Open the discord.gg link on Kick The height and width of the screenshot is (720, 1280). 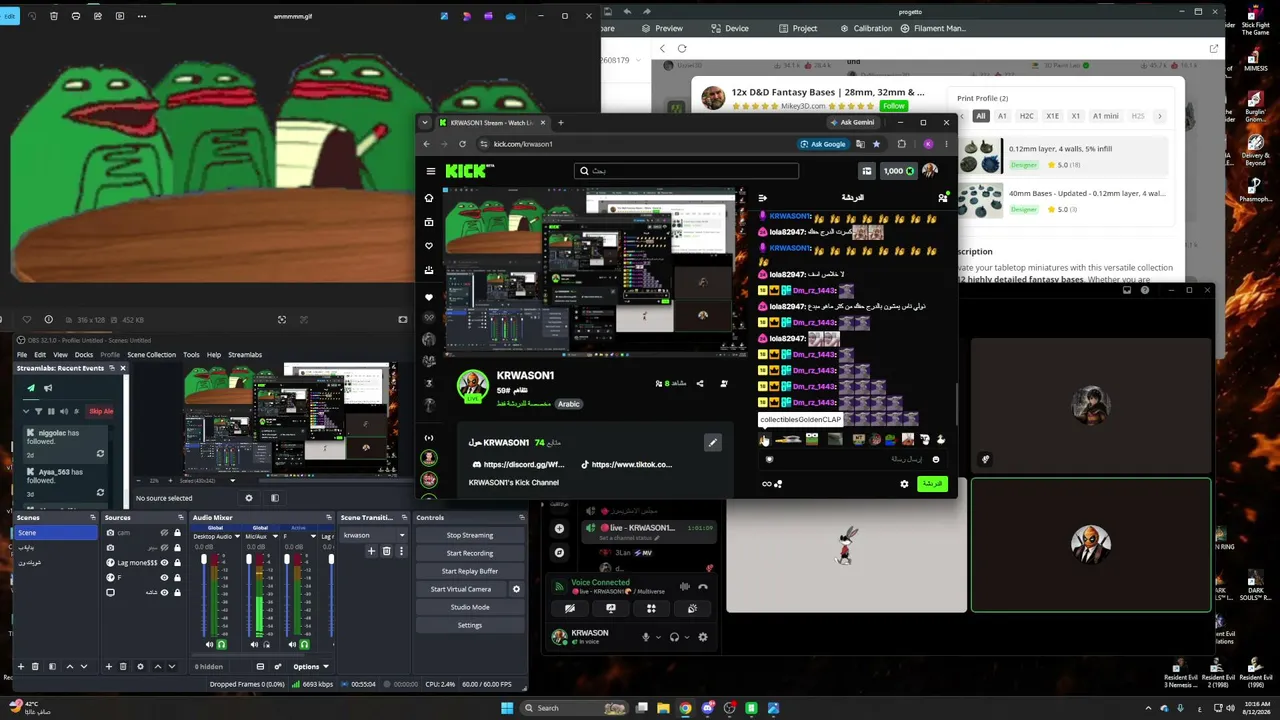coord(518,464)
